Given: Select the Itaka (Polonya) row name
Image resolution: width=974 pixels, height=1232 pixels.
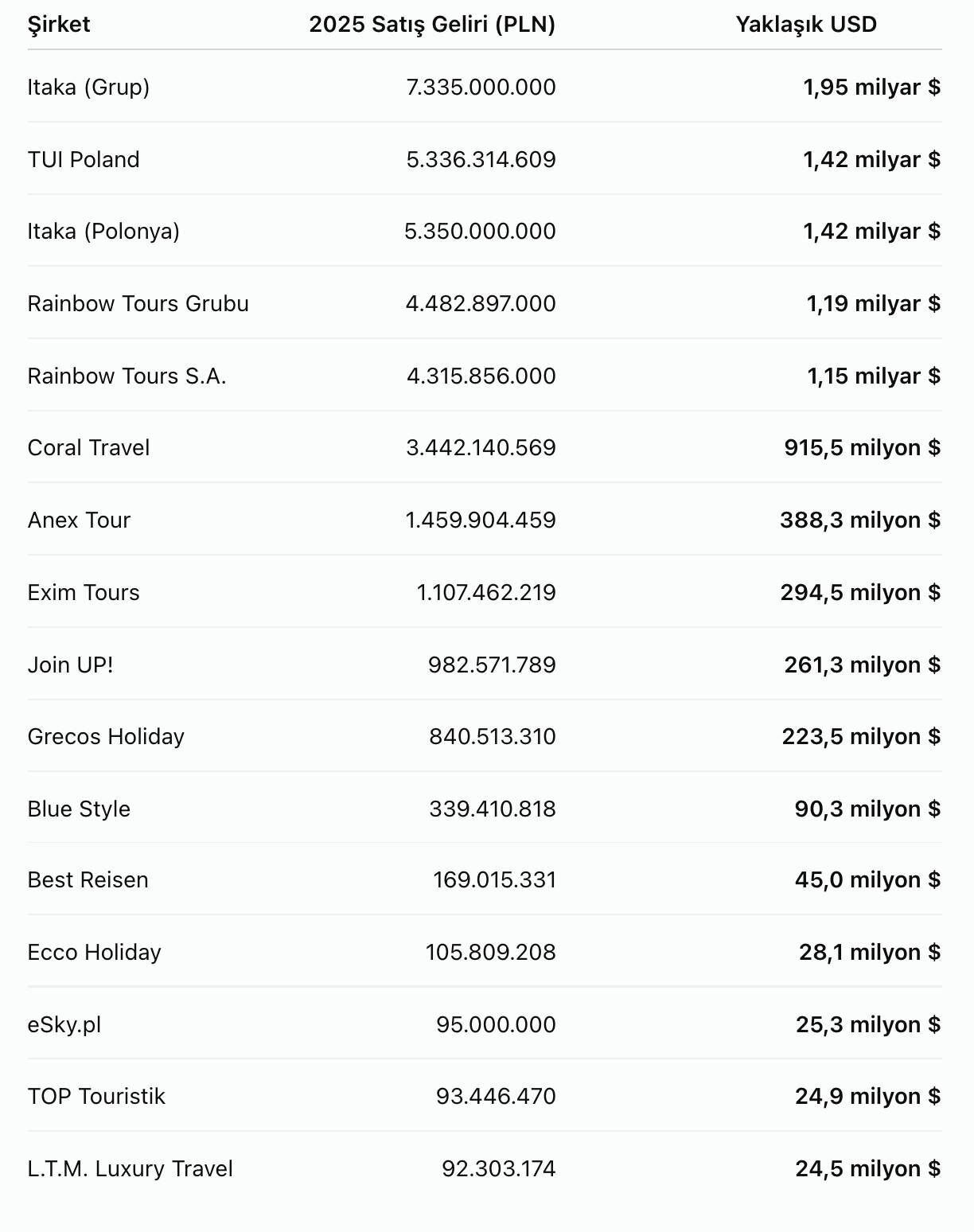Looking at the screenshot, I should 103,232.
